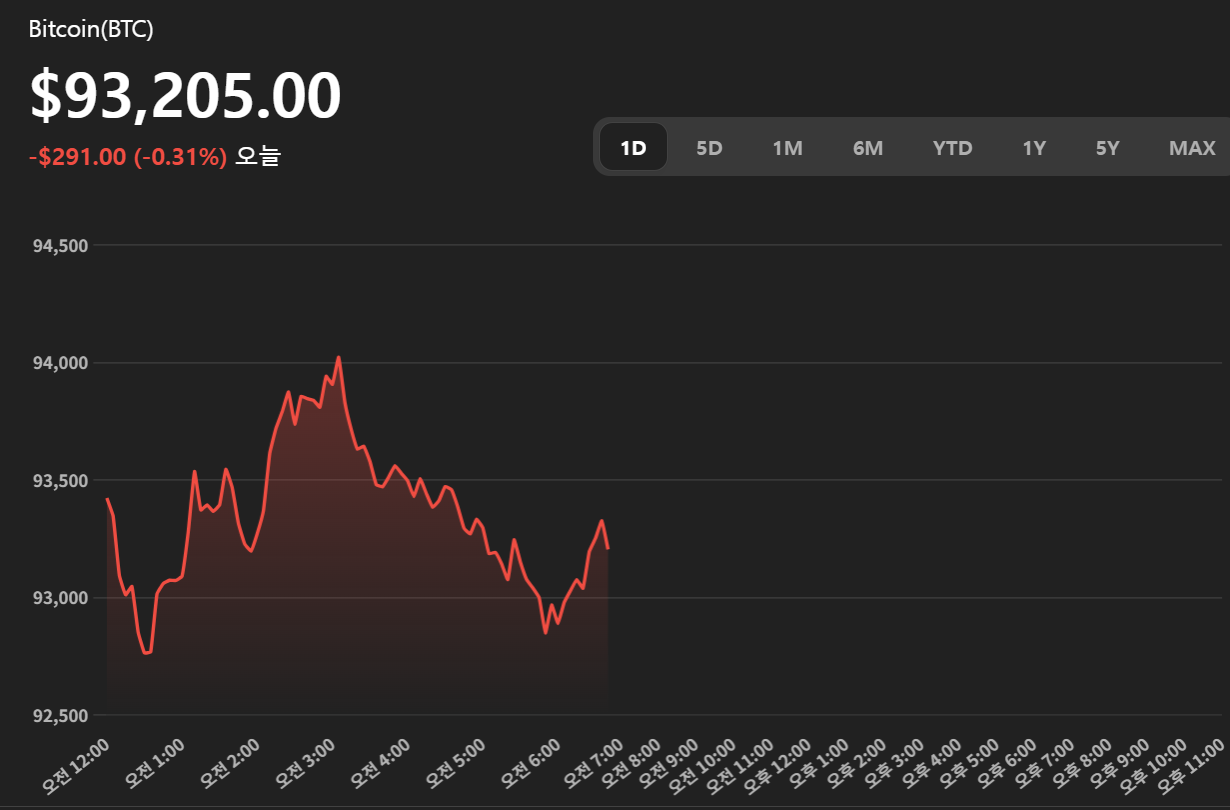The image size is (1230, 810).
Task: Click the 오전 6:00 x-axis label
Action: (530, 763)
